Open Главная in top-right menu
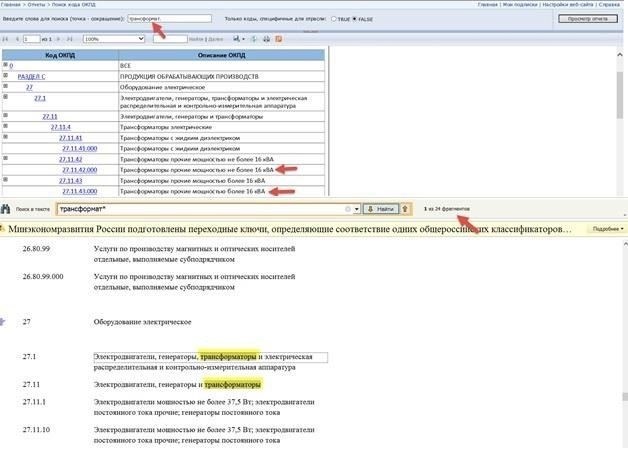628x450 pixels. [487, 4]
